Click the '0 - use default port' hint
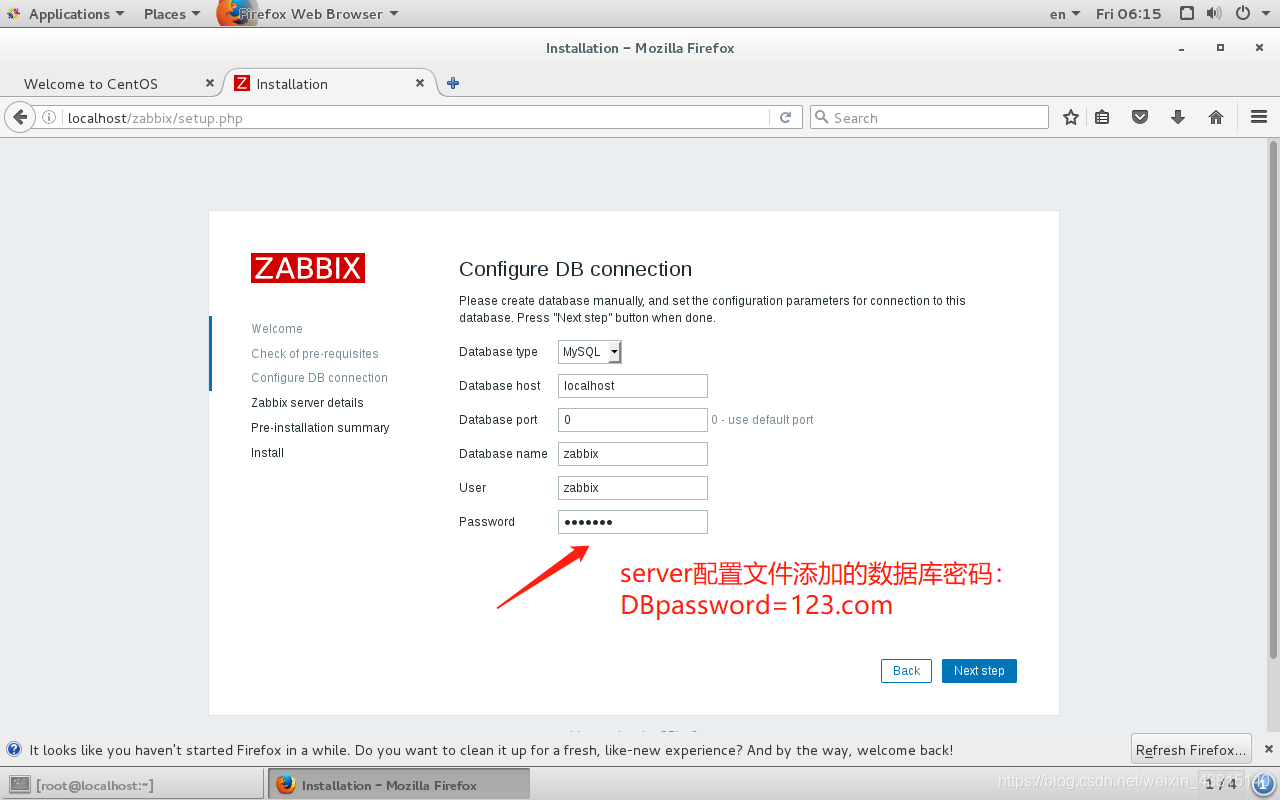This screenshot has height=800, width=1280. (x=762, y=420)
